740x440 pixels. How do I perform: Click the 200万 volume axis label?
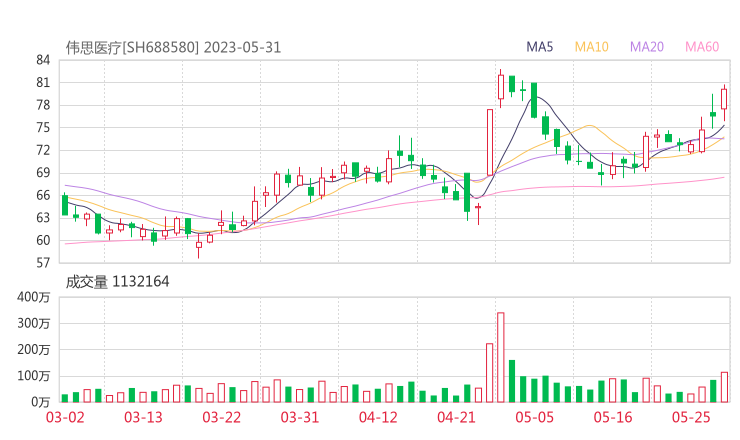pyautogui.click(x=34, y=350)
